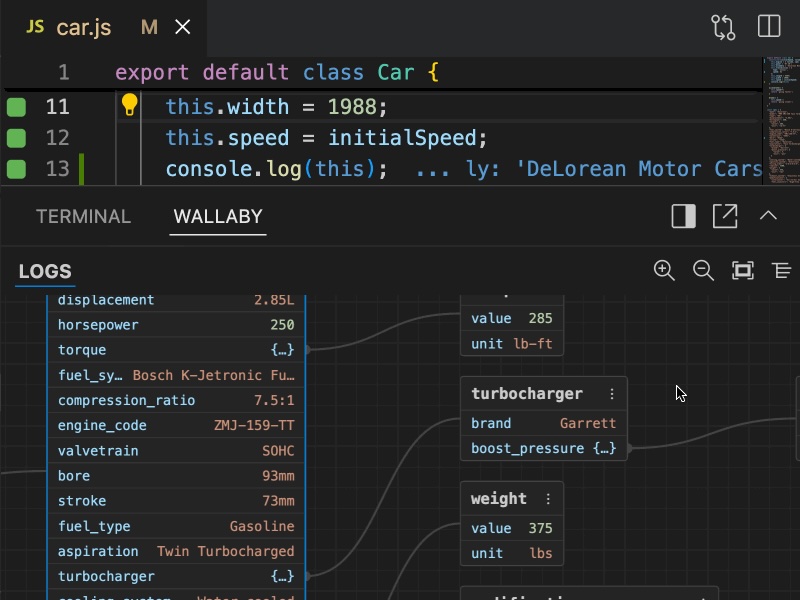
Task: Close the car.js editor tab
Action: click(183, 27)
